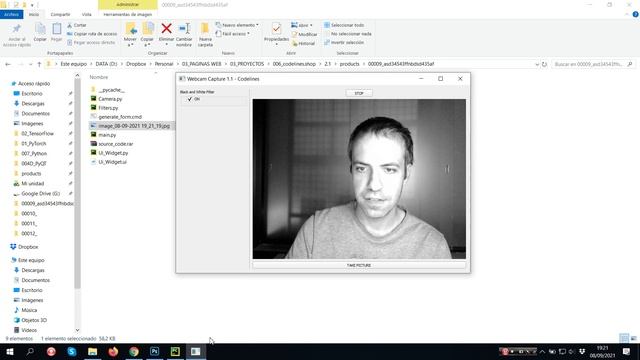Click the taskbar search icon
Screen dimensions: 640x360
coord(30,351)
